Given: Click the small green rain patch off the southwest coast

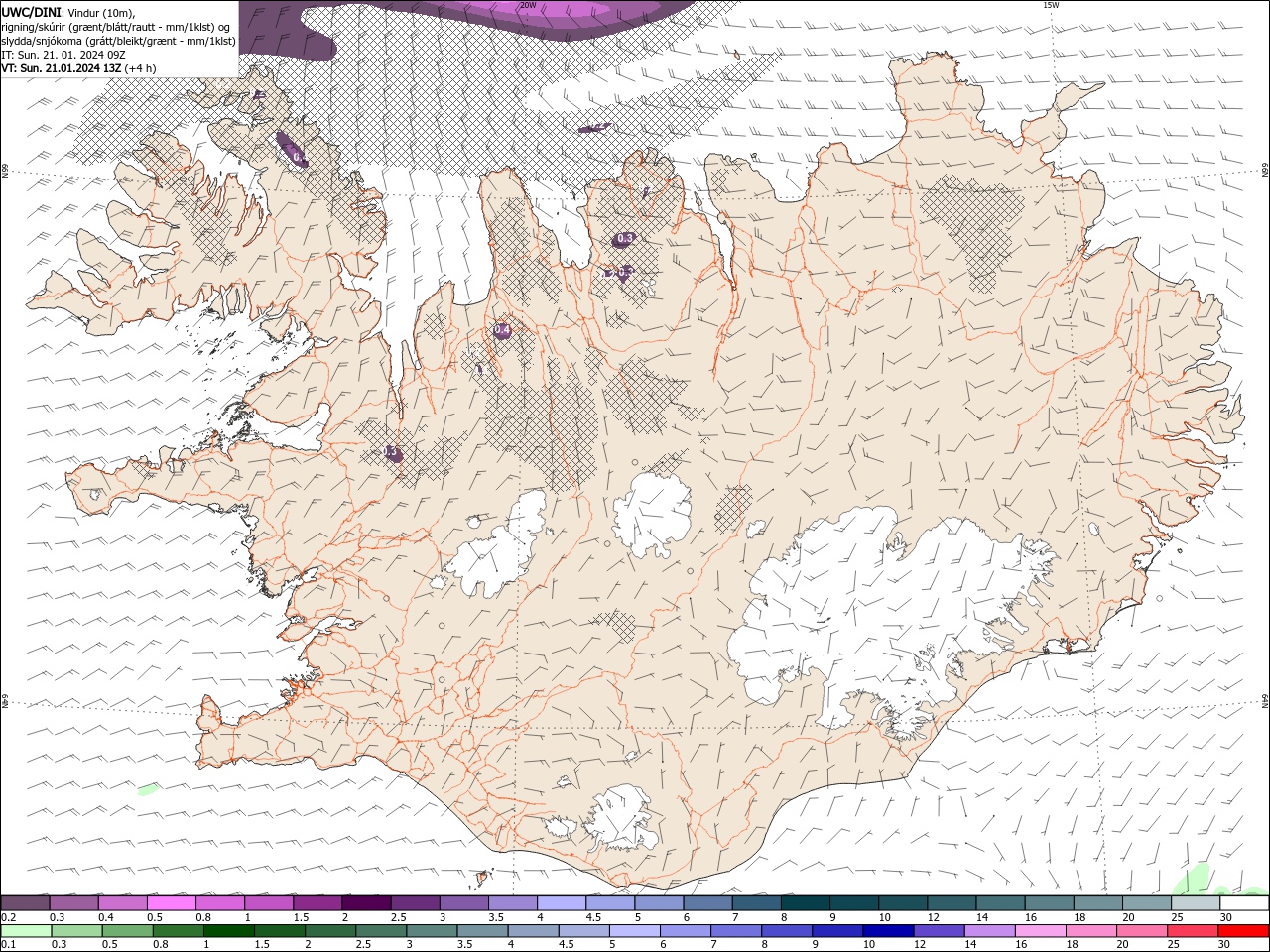Looking at the screenshot, I should point(148,789).
